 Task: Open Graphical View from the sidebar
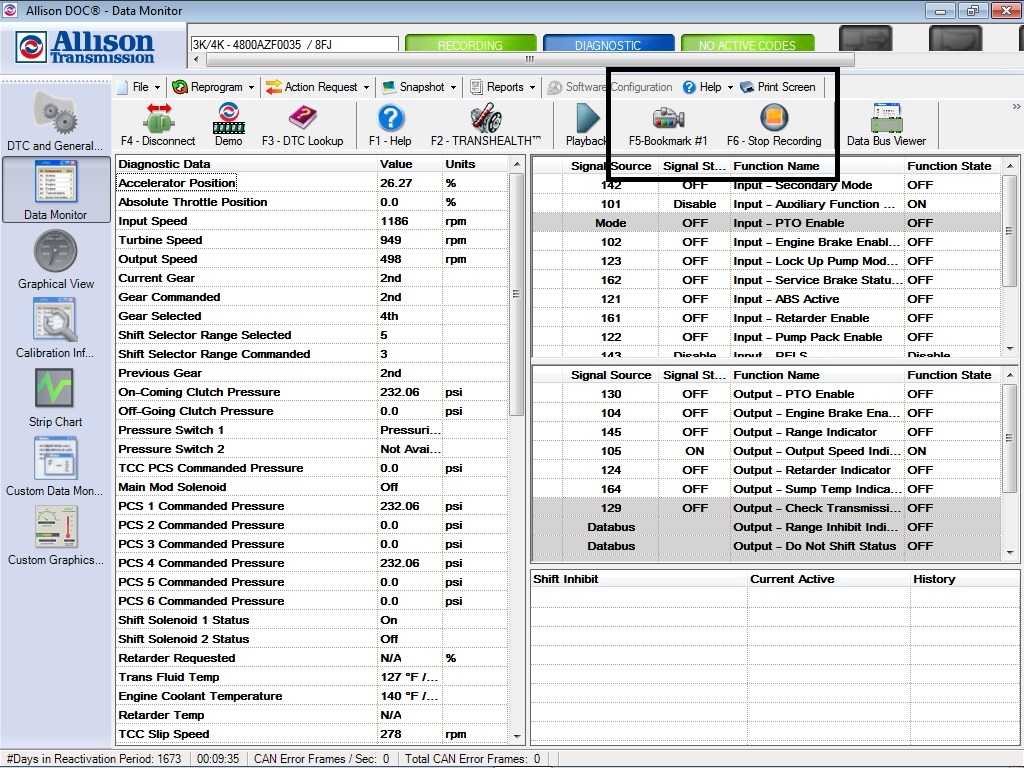coord(55,262)
